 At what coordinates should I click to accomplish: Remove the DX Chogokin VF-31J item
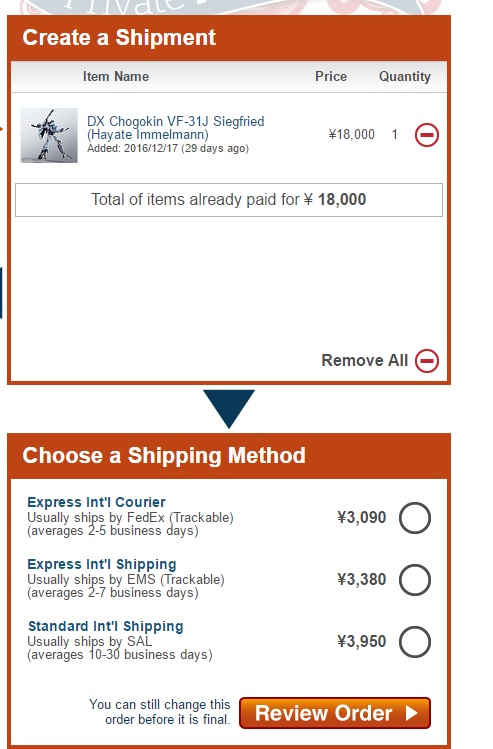point(427,135)
